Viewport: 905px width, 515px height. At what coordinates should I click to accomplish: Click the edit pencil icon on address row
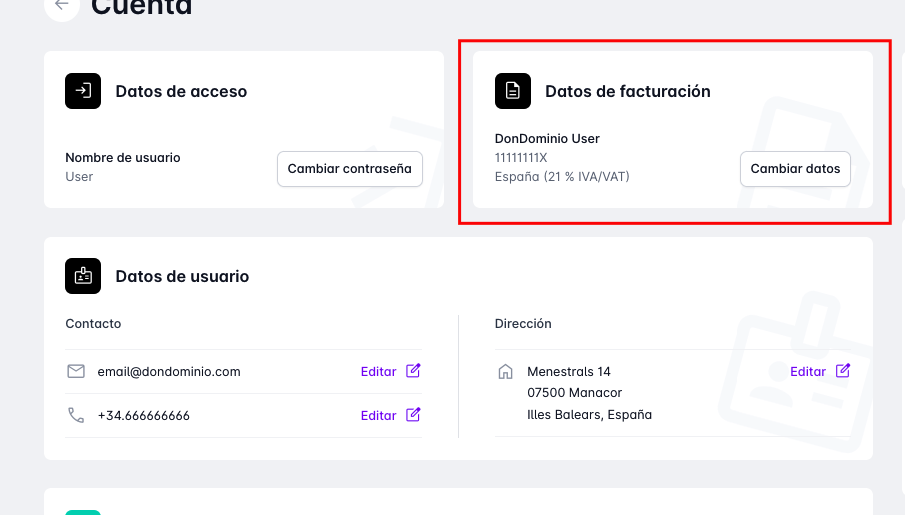tap(843, 371)
